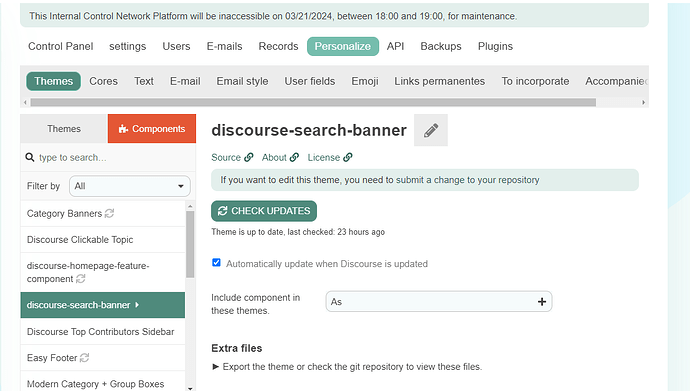
Task: Click refresh icon beside discourse-homepage-feature-component
Action: [x=81, y=279]
